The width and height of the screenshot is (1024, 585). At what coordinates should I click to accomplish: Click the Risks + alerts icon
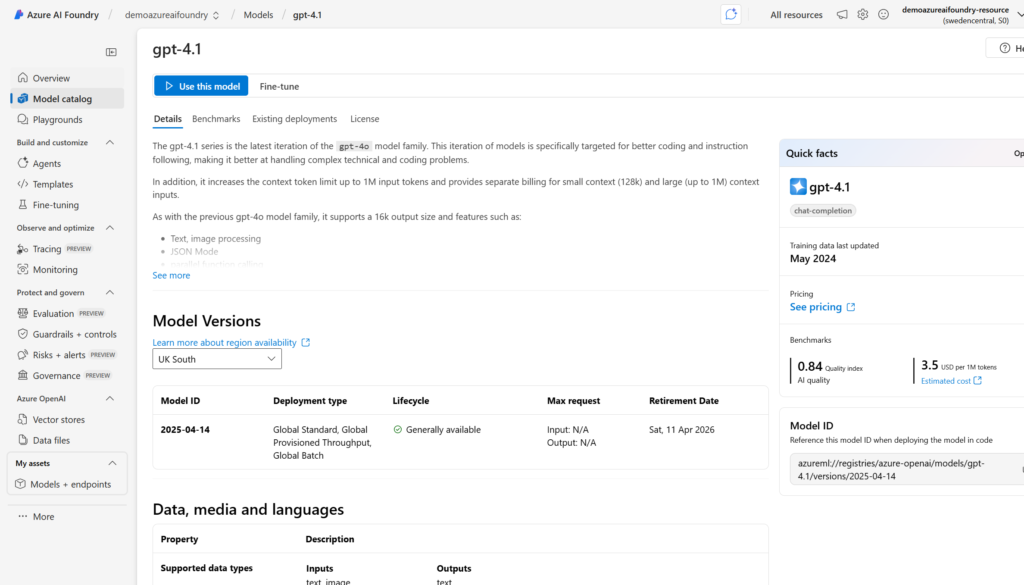click(x=23, y=355)
